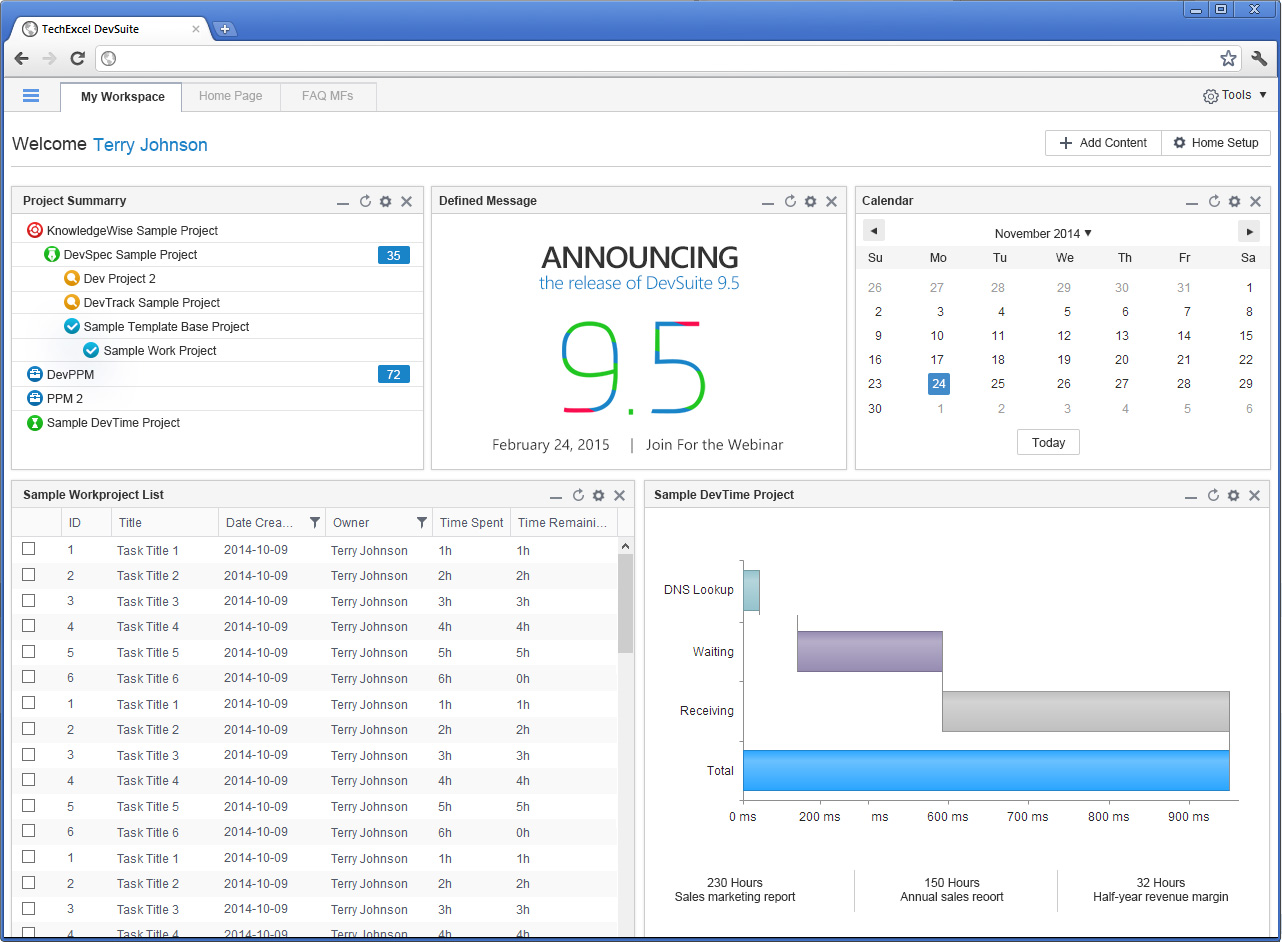Refresh the Sample Workproject List panel
1282x942 pixels.
click(578, 495)
